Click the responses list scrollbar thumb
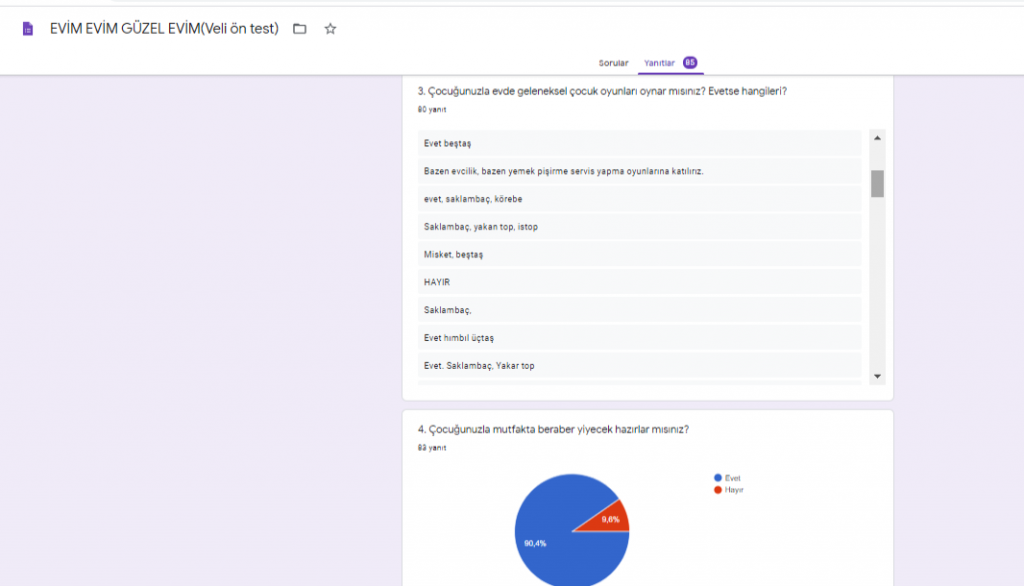This screenshot has width=1024, height=586. [877, 184]
